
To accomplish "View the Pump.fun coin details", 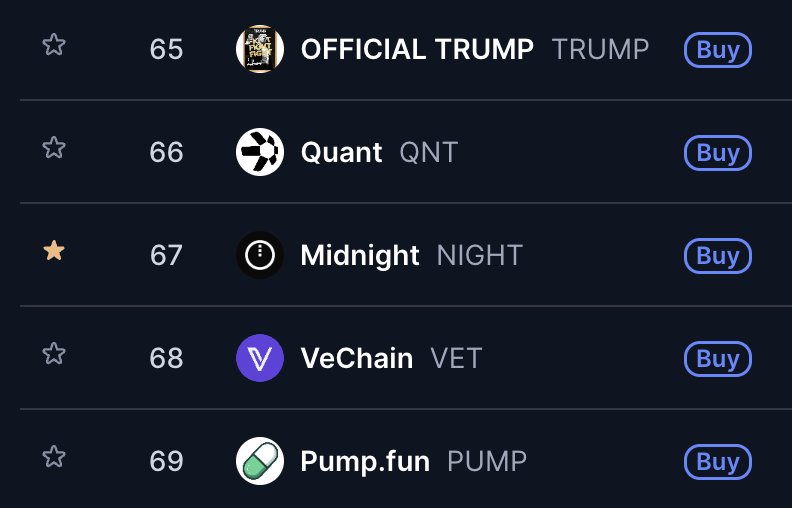I will [x=365, y=461].
